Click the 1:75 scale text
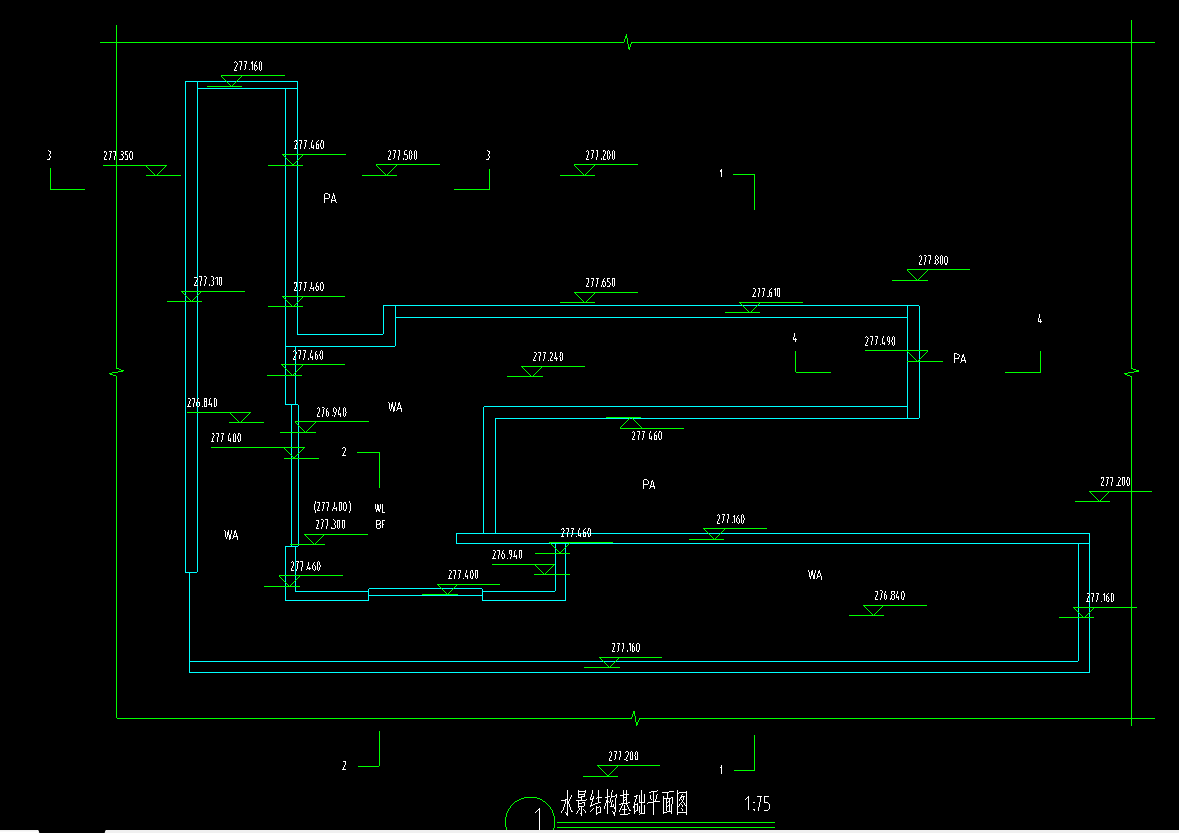Image resolution: width=1179 pixels, height=833 pixels. pyautogui.click(x=757, y=804)
